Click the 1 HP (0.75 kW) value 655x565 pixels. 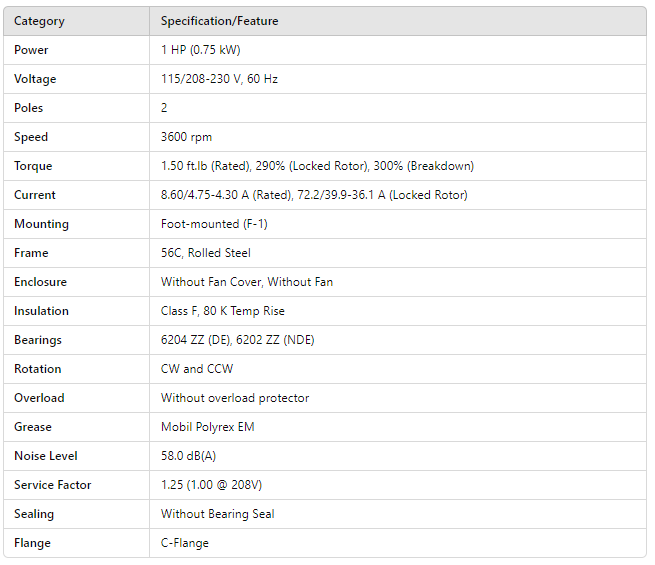tap(201, 50)
